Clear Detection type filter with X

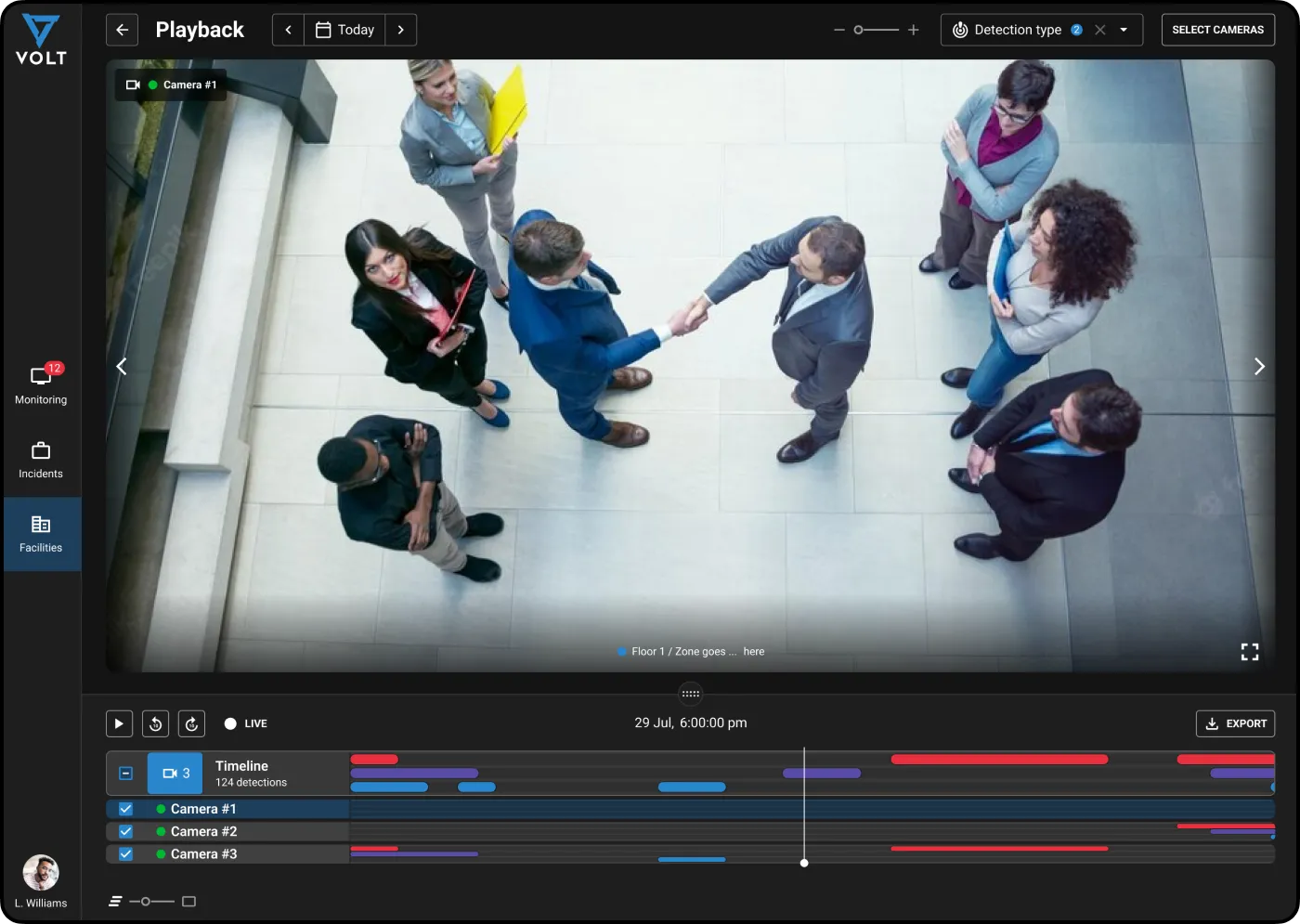coord(1100,30)
